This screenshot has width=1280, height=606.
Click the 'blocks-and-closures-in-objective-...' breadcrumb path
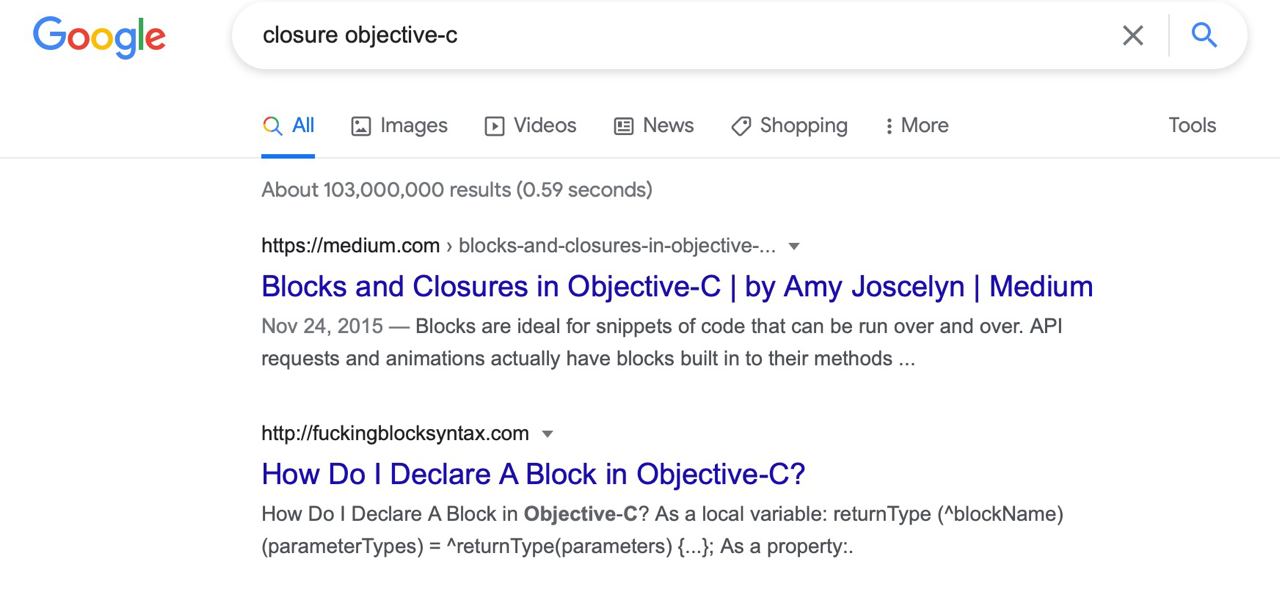pos(617,246)
